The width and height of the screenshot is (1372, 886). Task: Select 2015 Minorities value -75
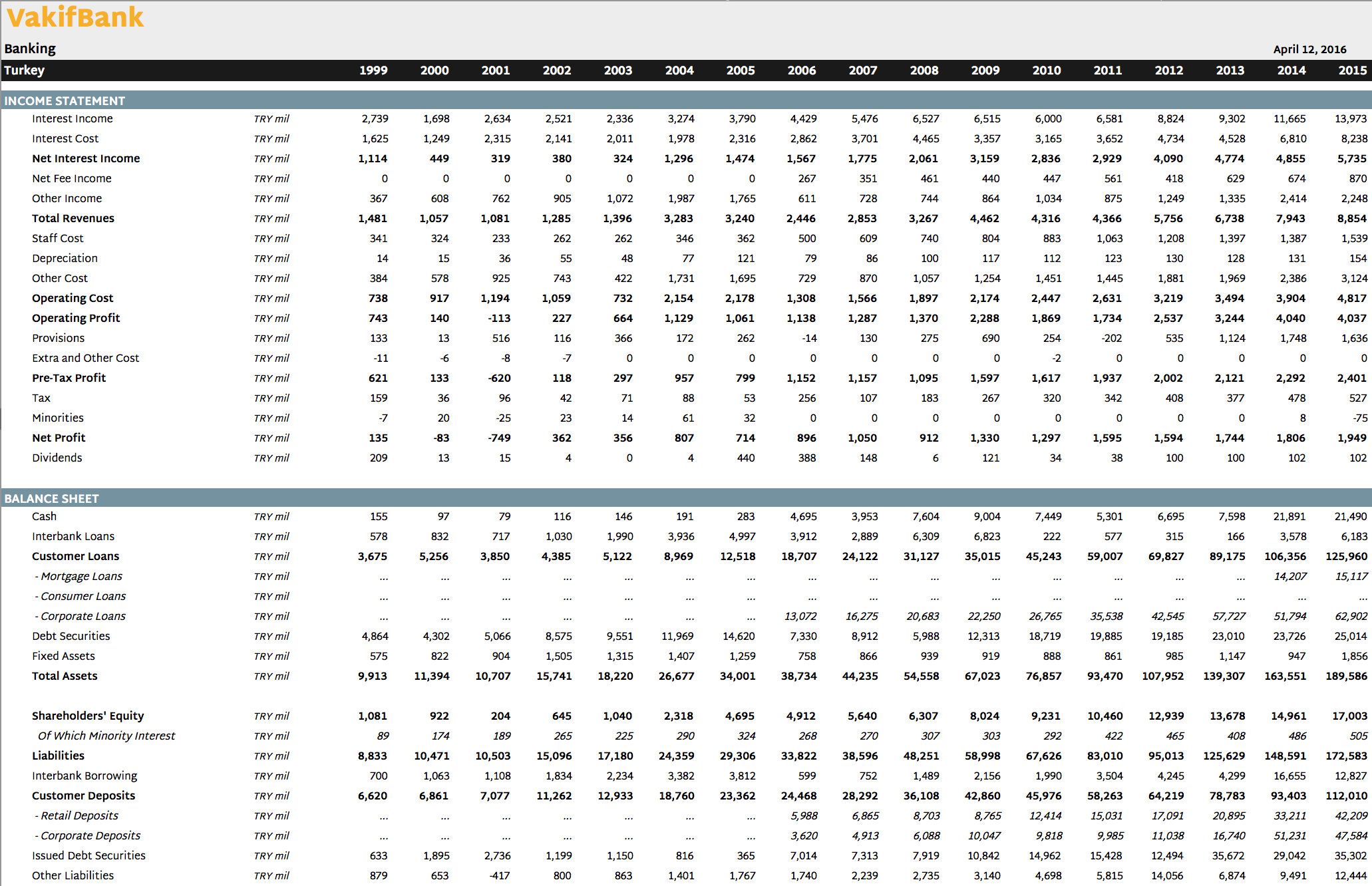[x=1360, y=418]
